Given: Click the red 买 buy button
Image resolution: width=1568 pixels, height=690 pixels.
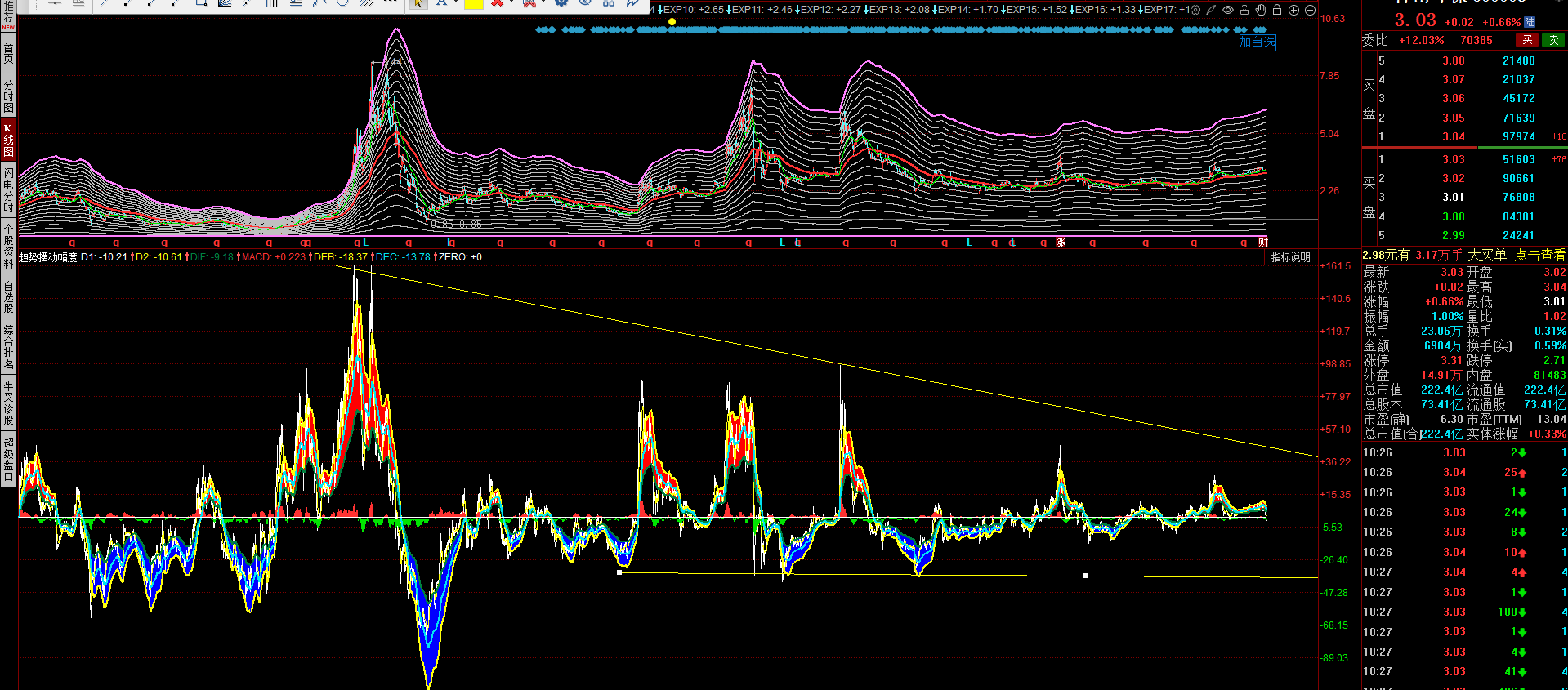Looking at the screenshot, I should [x=1527, y=40].
